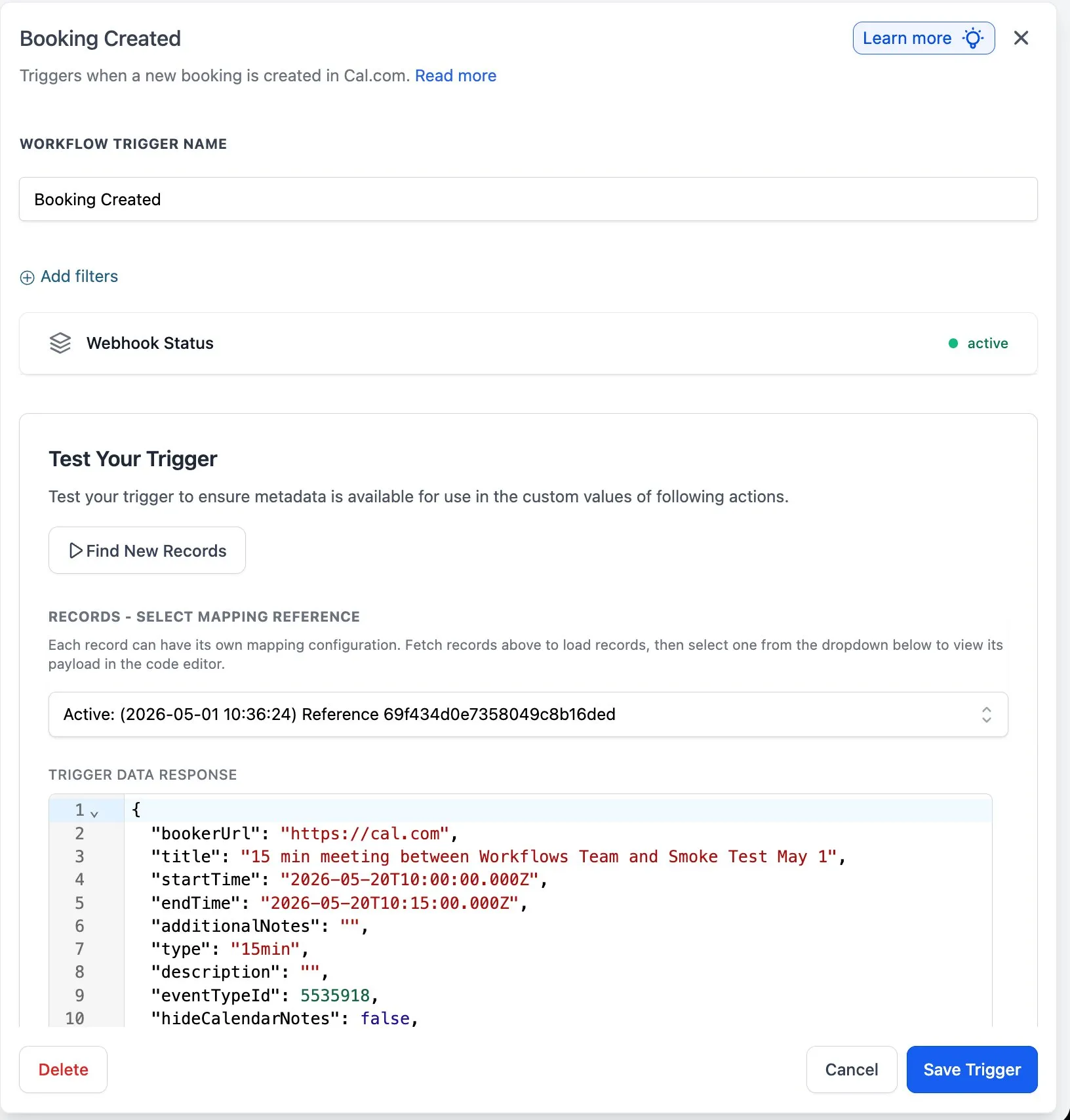Delete this trigger
1070x1120 pixels.
(x=64, y=1070)
